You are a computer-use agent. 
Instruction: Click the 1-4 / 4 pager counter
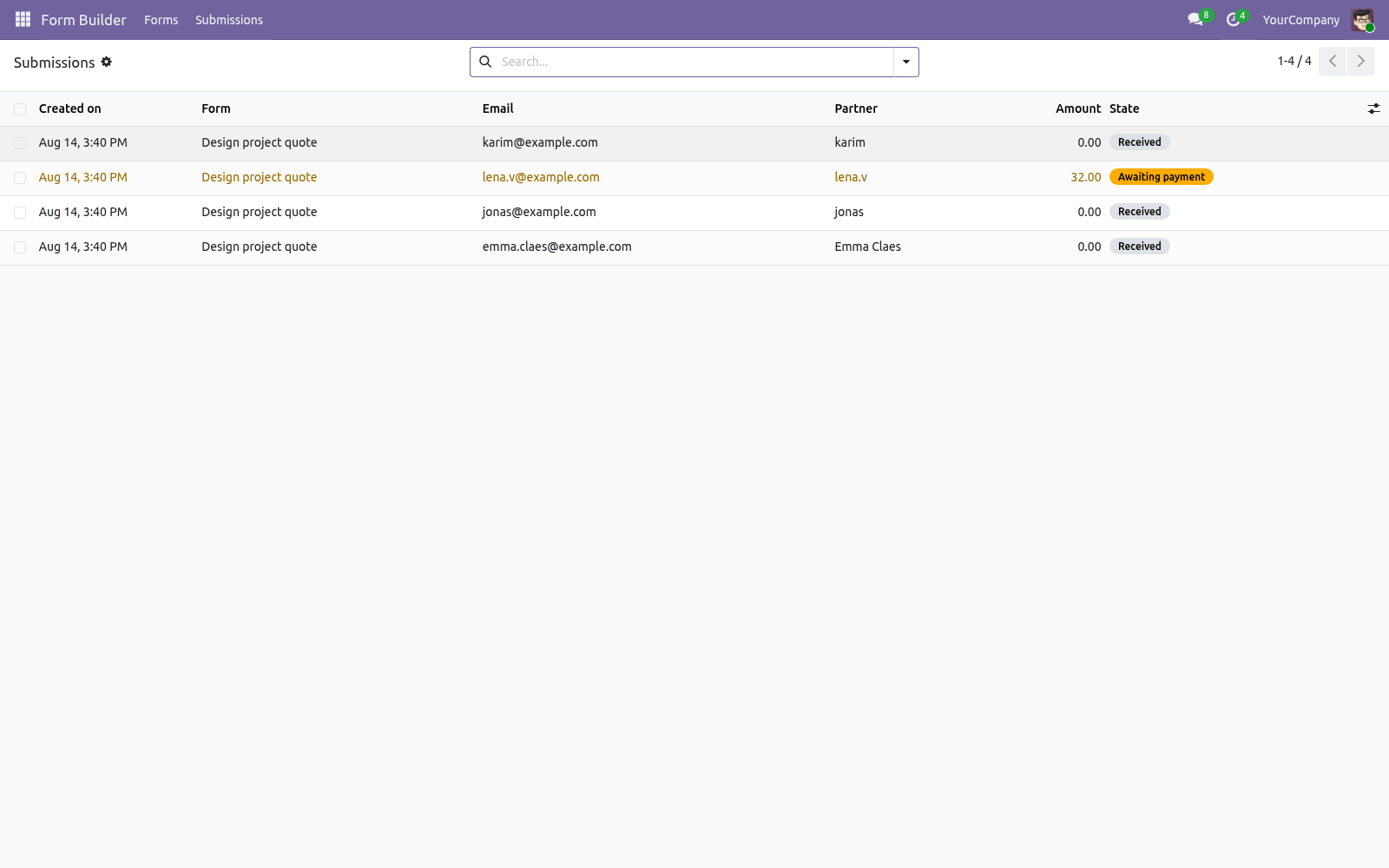point(1294,61)
